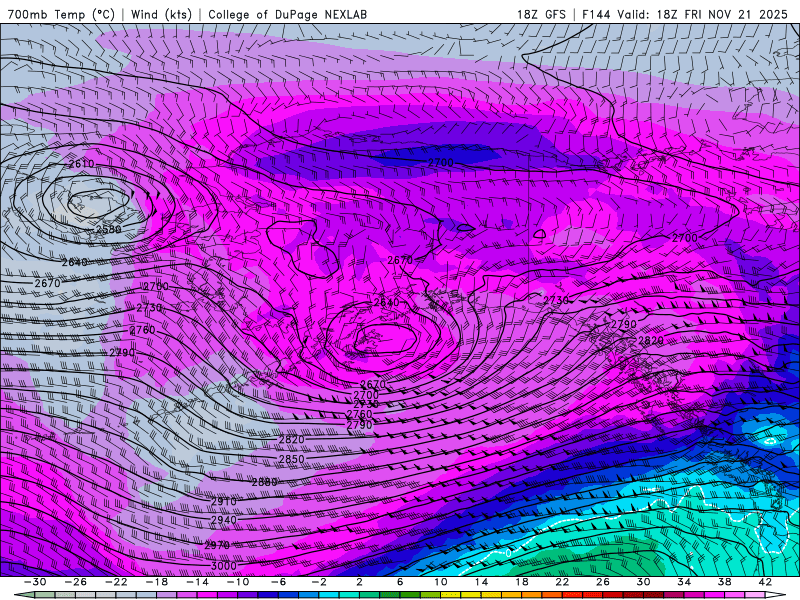
Task: Click the positive 30 colorbar value
Action: tap(643, 582)
